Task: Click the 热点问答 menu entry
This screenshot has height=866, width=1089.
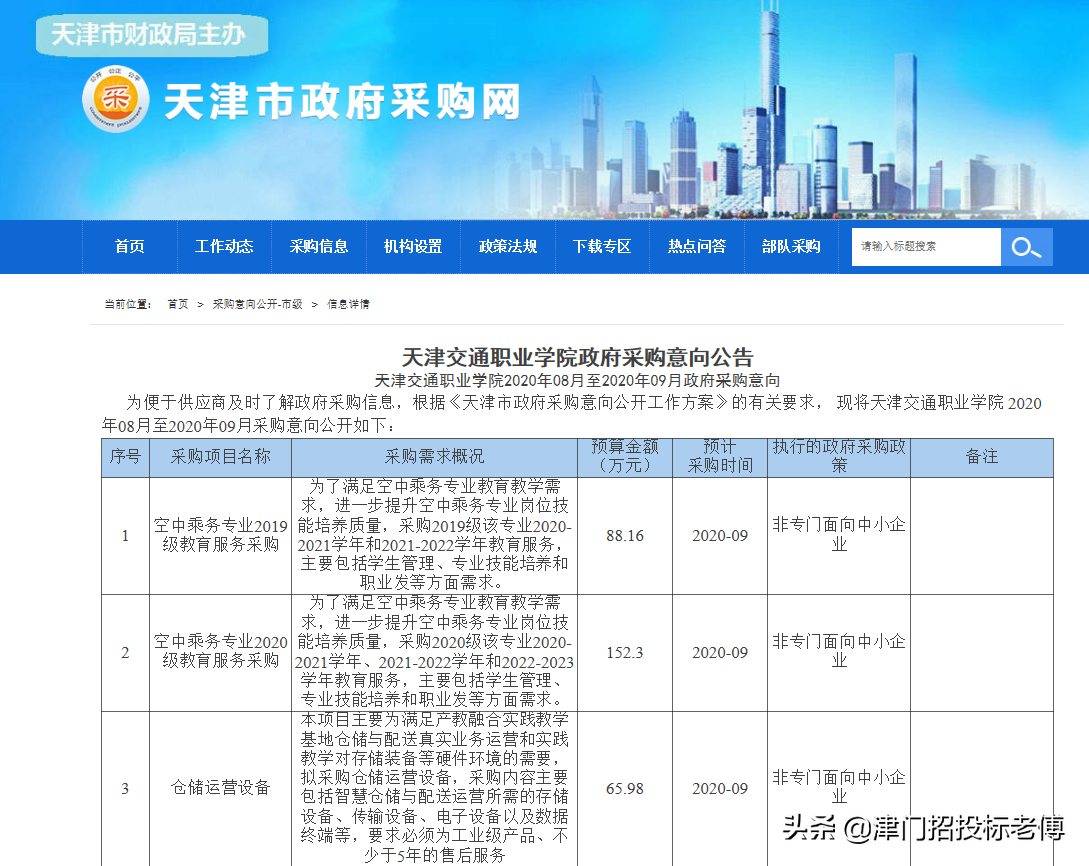Action: pos(696,247)
